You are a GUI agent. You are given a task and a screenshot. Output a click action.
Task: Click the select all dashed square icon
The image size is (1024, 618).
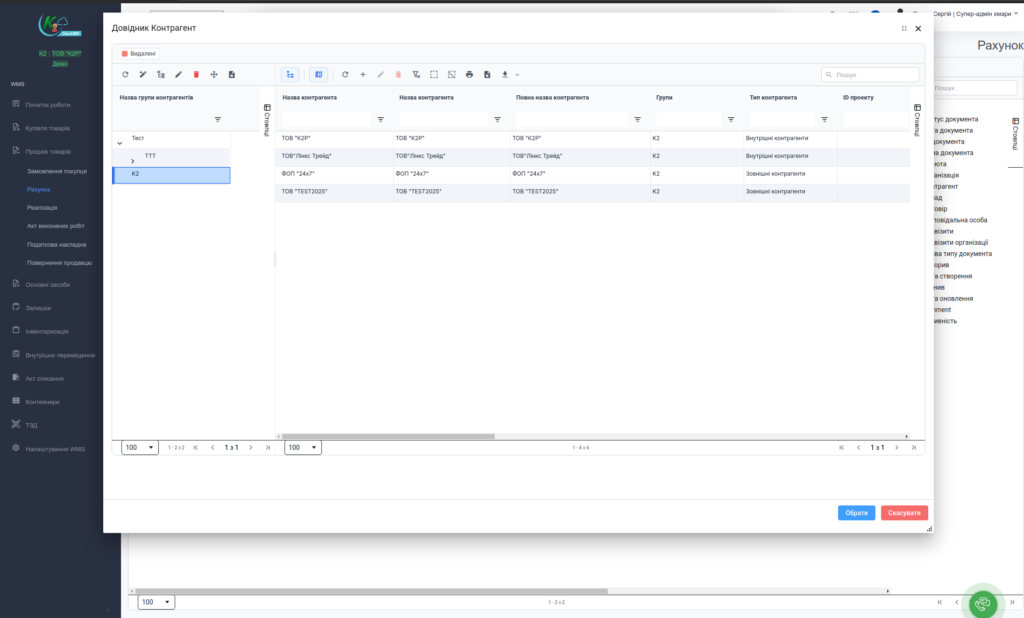tap(434, 74)
